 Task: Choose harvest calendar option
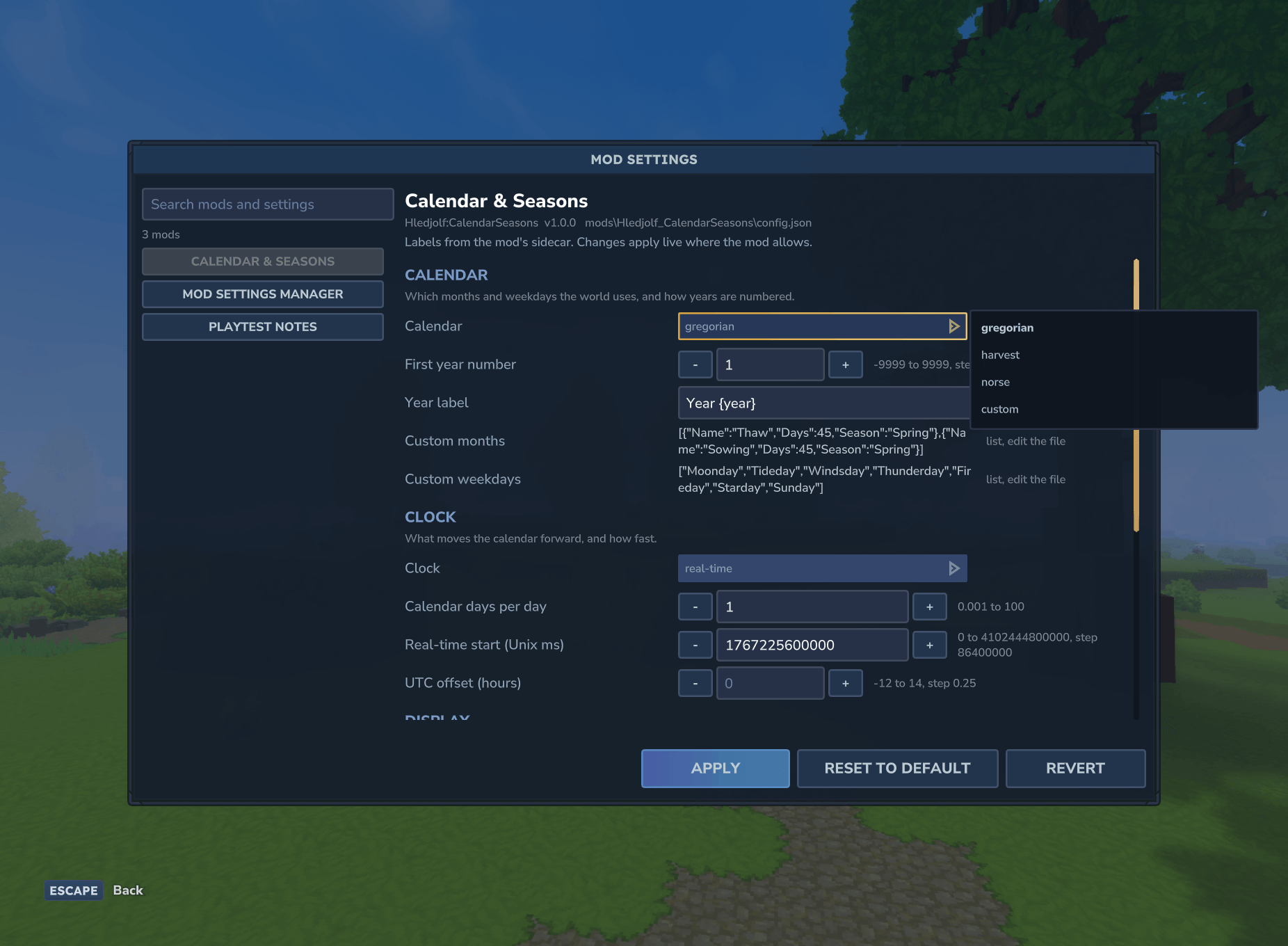pyautogui.click(x=1000, y=355)
